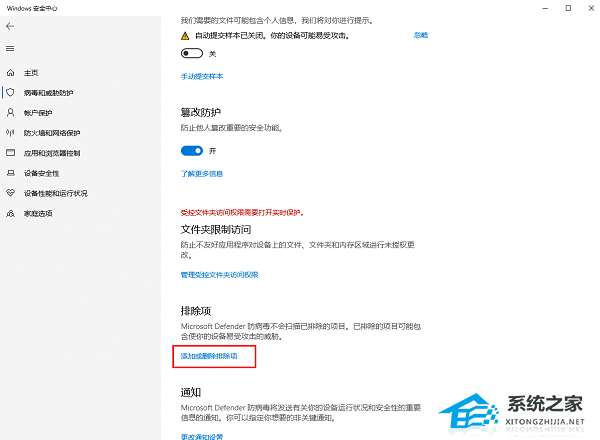Image resolution: width=600 pixels, height=440 pixels.
Task: Click the 自动提交样本已关闭 warning text
Action: (272, 36)
